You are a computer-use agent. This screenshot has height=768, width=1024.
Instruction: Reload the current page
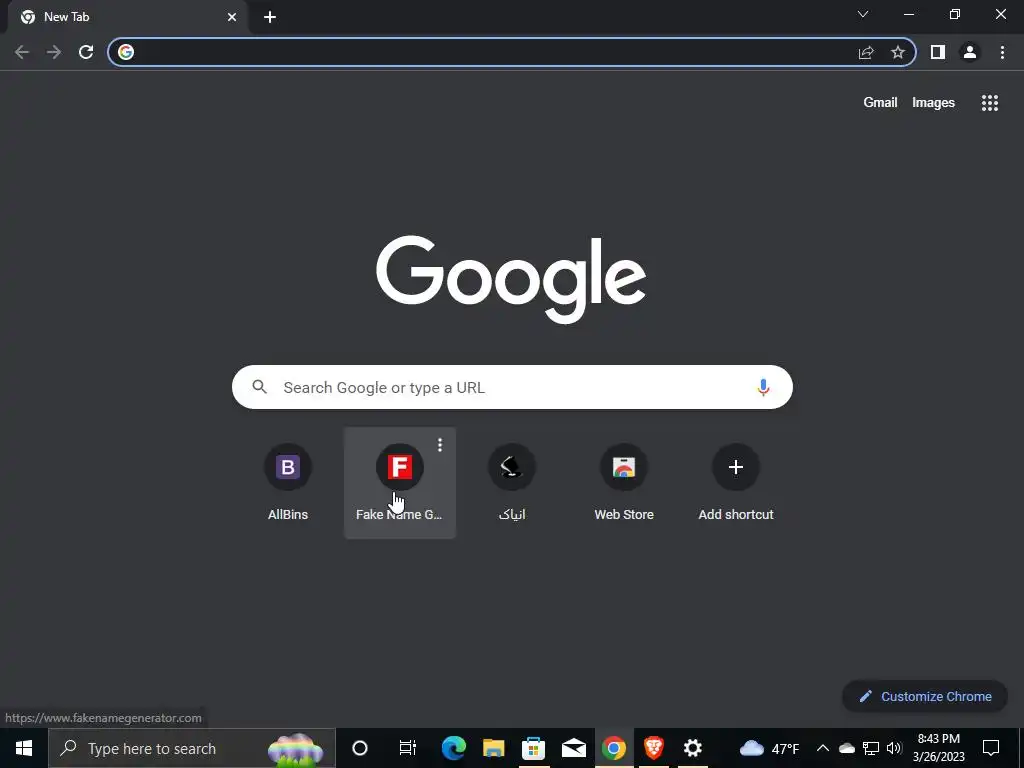coord(86,52)
